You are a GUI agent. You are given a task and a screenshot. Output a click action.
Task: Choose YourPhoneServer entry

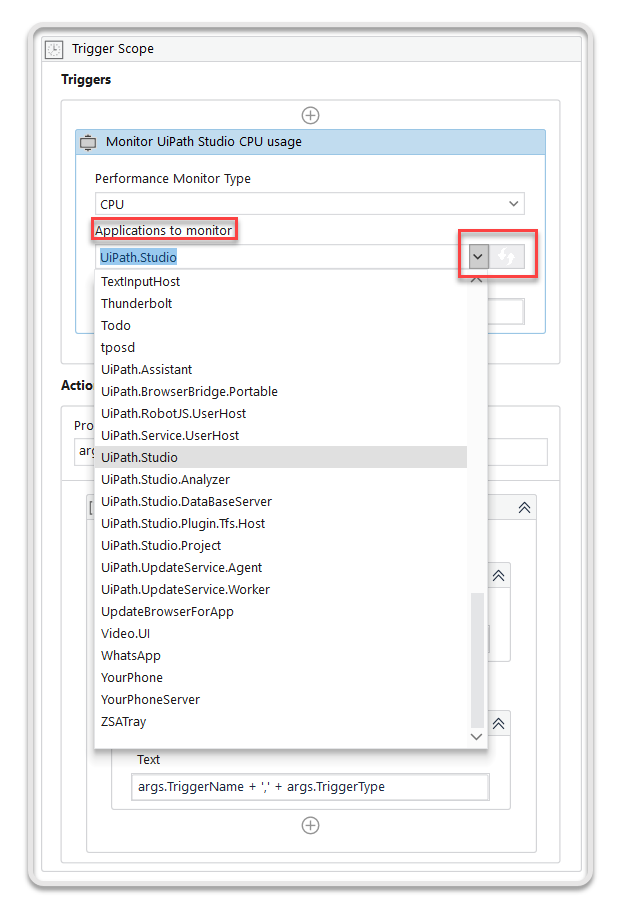[x=281, y=700]
